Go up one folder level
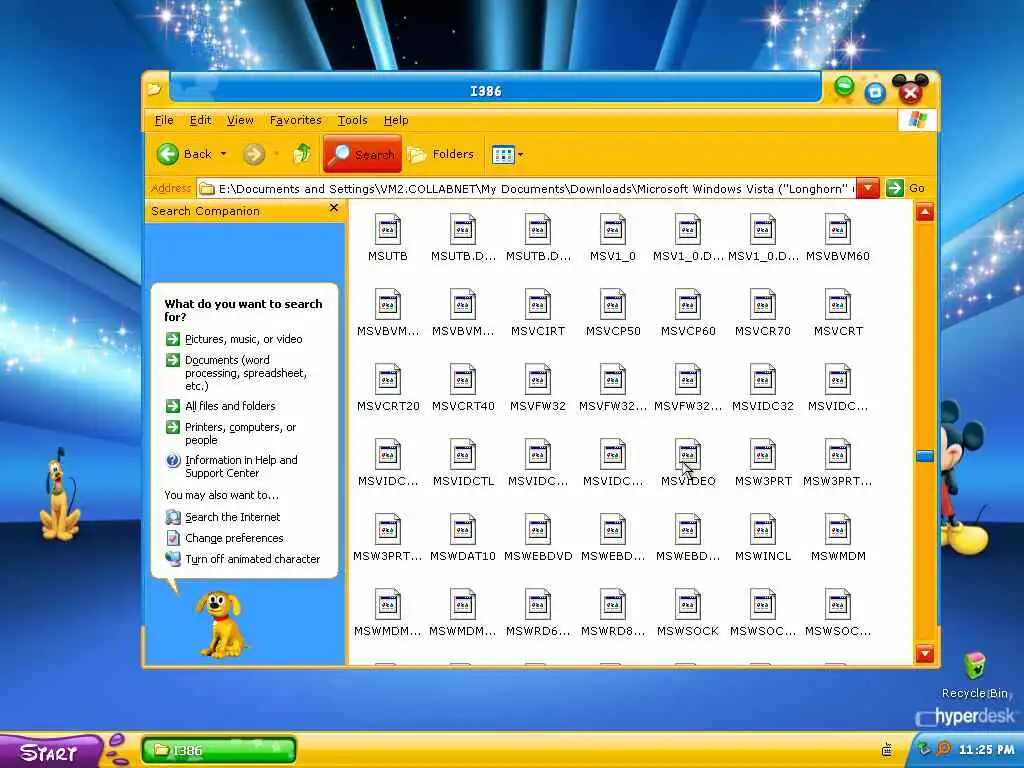The image size is (1024, 768). coord(302,154)
